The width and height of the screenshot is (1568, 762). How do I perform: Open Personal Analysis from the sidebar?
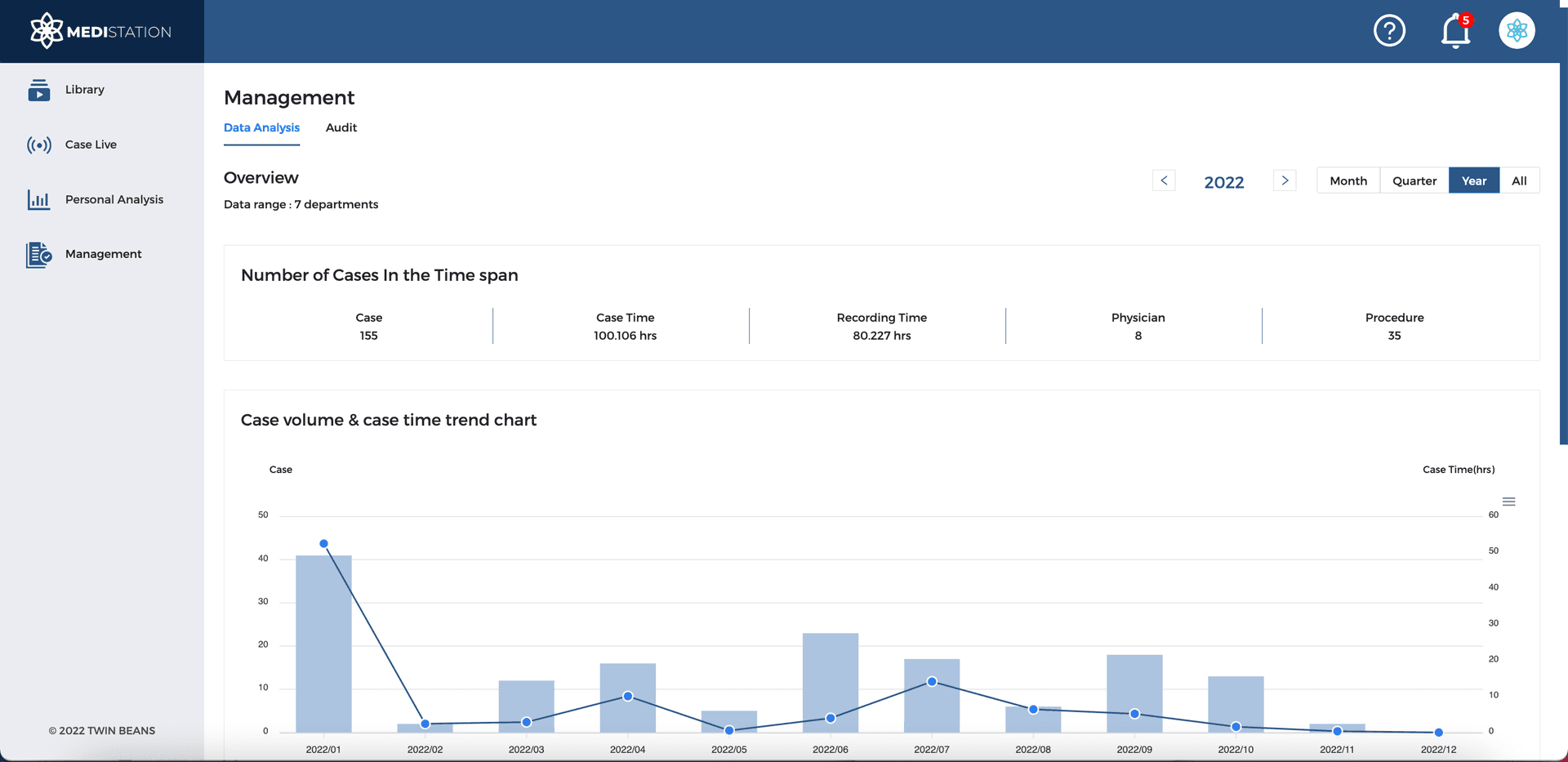point(114,199)
